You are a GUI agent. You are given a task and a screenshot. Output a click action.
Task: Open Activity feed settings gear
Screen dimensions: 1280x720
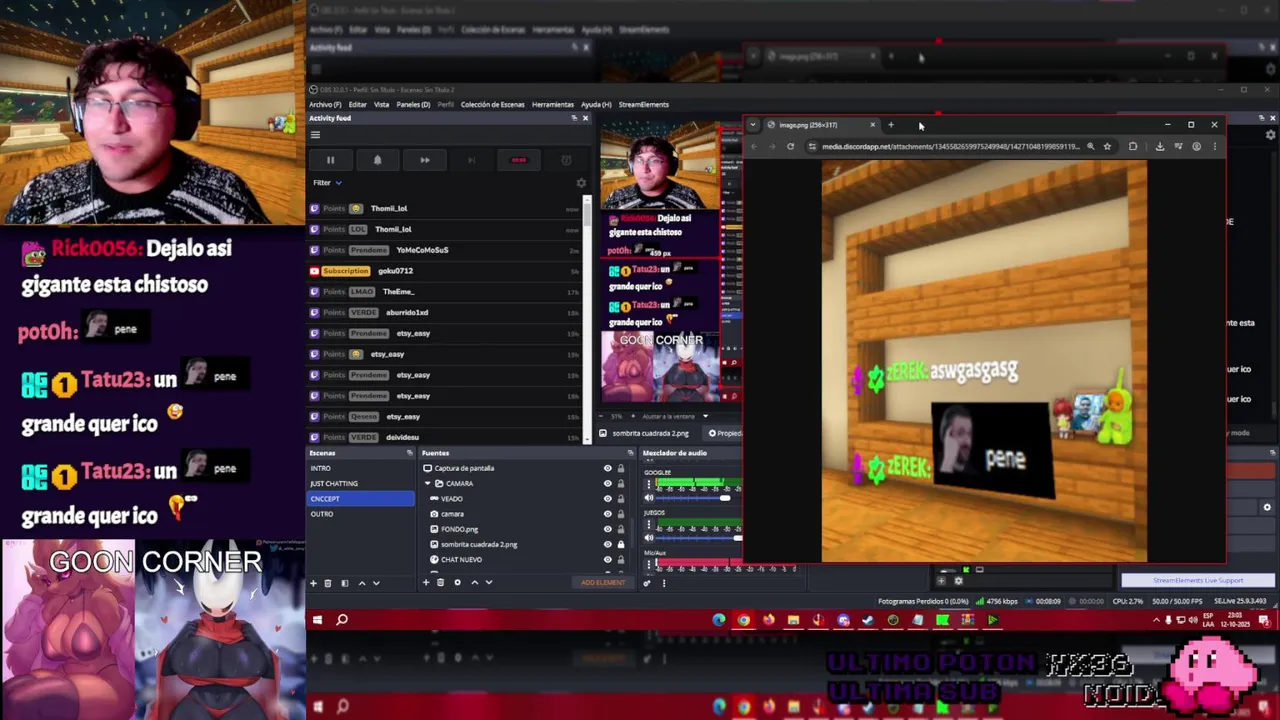pos(581,183)
